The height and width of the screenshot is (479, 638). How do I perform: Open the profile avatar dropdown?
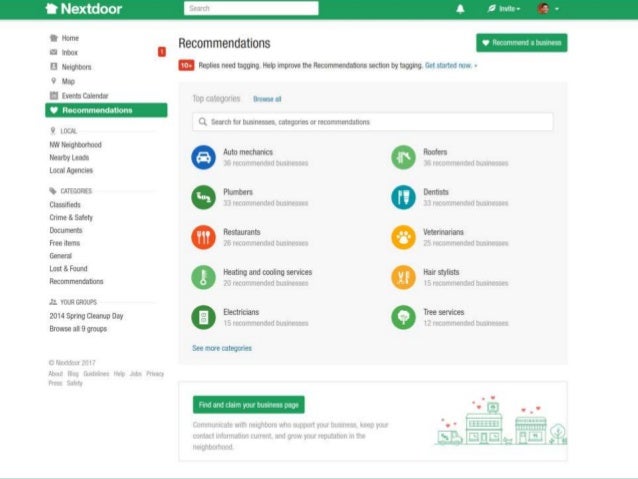click(548, 9)
